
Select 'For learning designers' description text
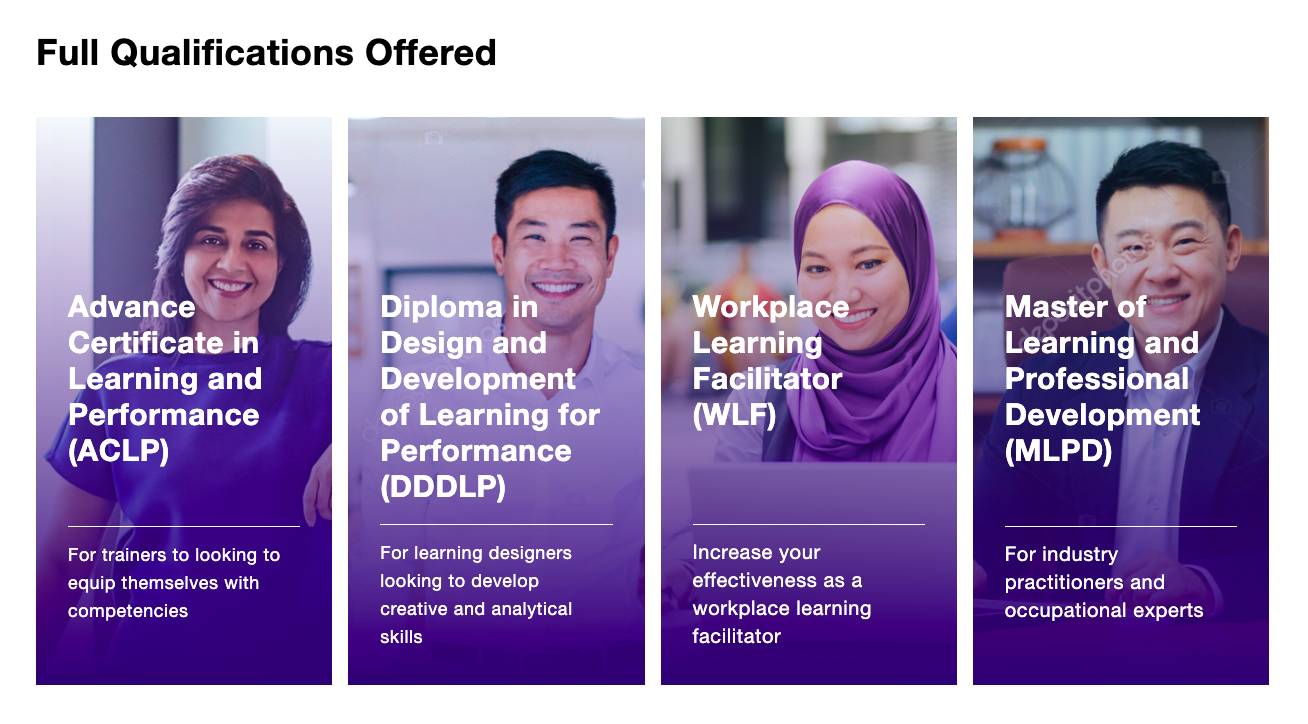476,595
